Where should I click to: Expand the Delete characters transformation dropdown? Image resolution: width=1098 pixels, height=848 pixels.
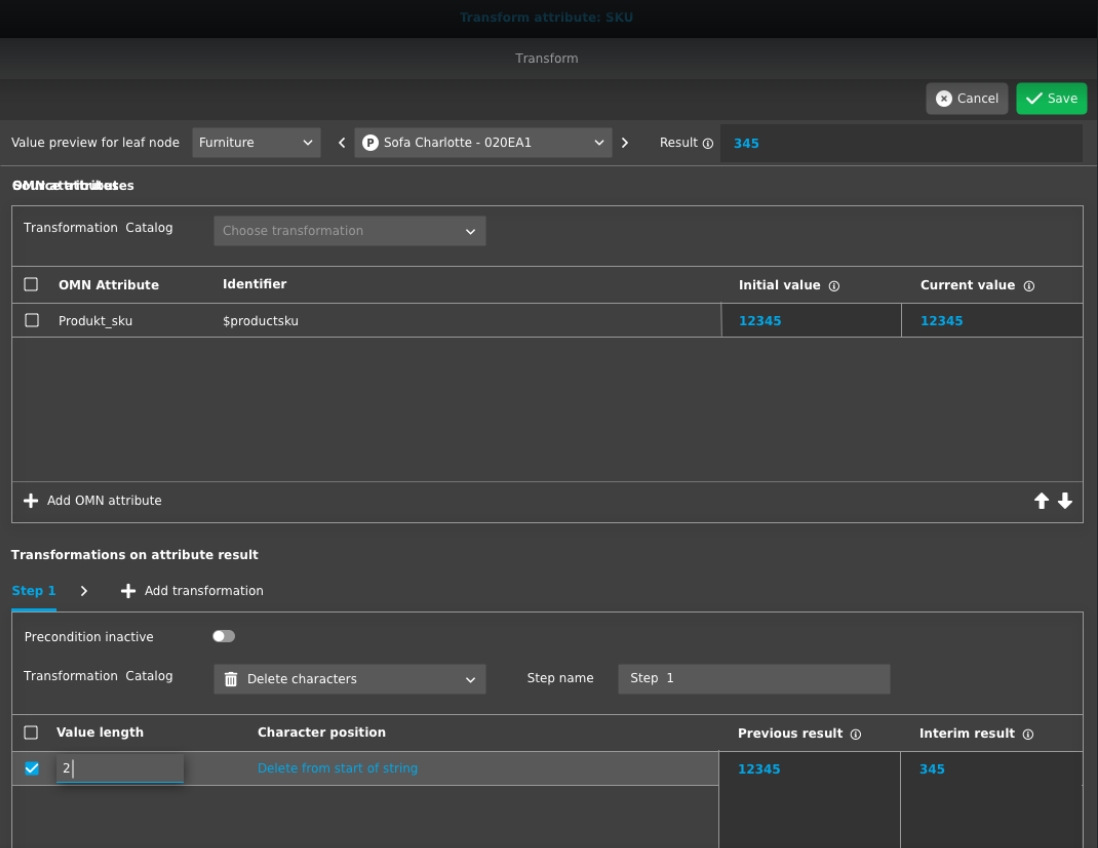349,679
